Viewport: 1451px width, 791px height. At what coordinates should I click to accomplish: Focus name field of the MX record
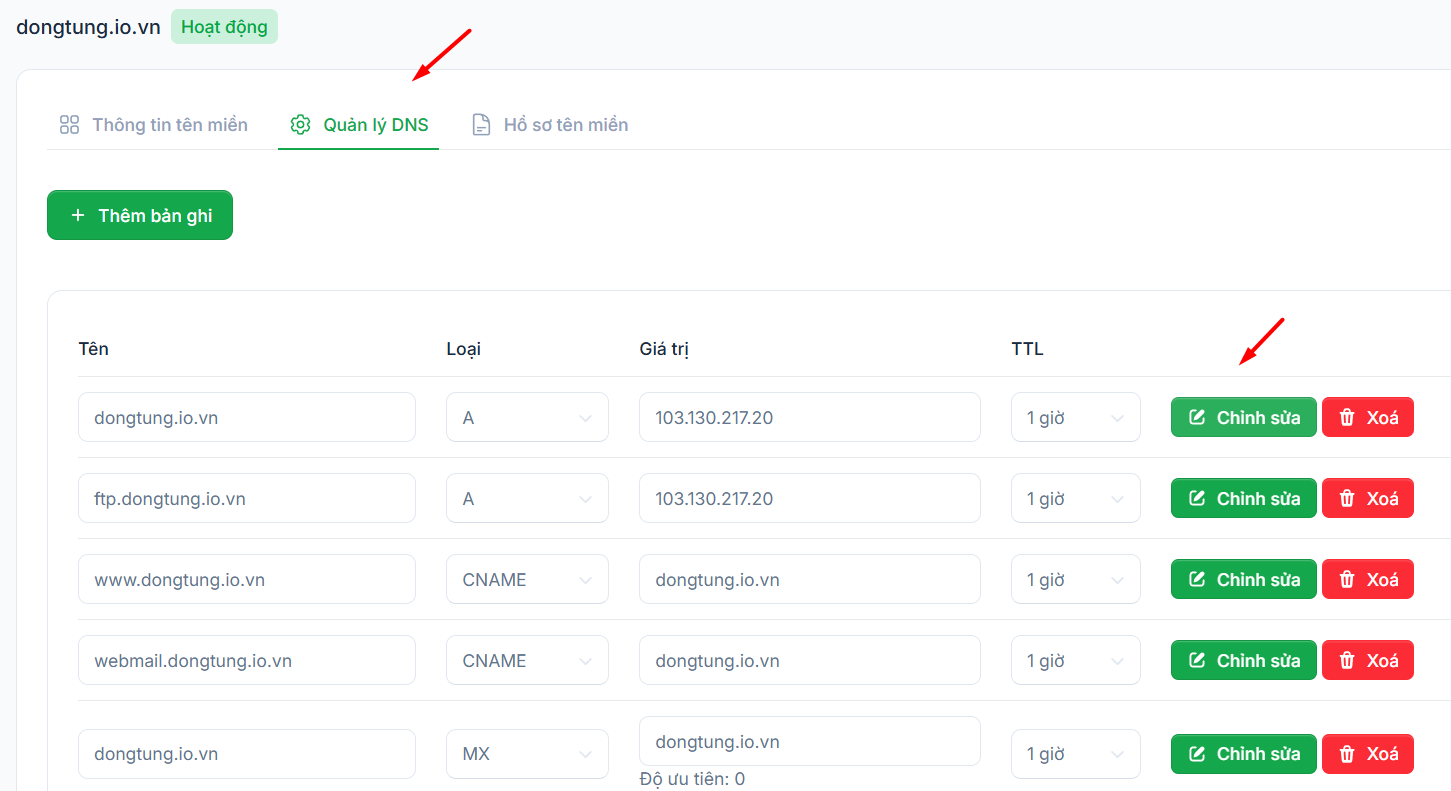point(247,754)
